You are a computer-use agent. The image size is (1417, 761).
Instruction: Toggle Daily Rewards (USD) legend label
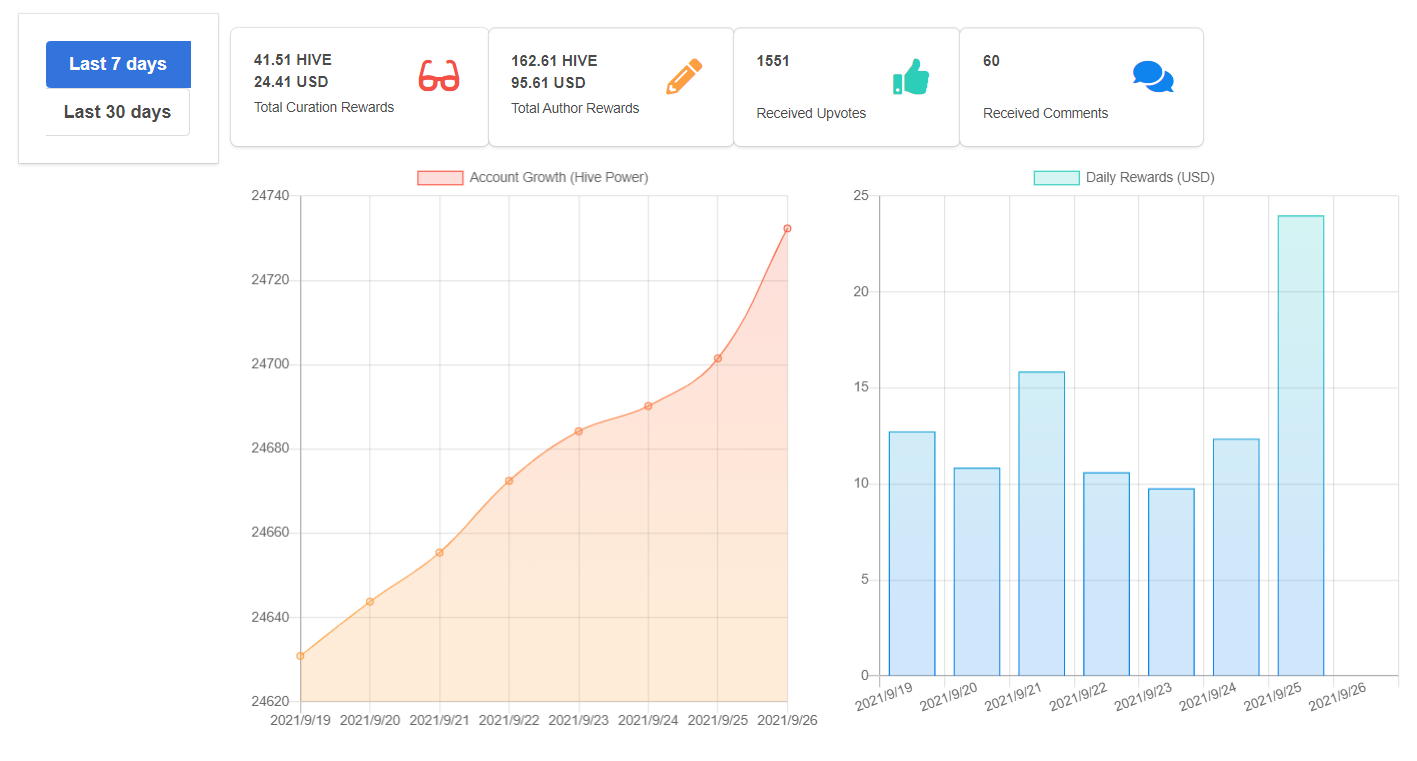click(x=1150, y=177)
